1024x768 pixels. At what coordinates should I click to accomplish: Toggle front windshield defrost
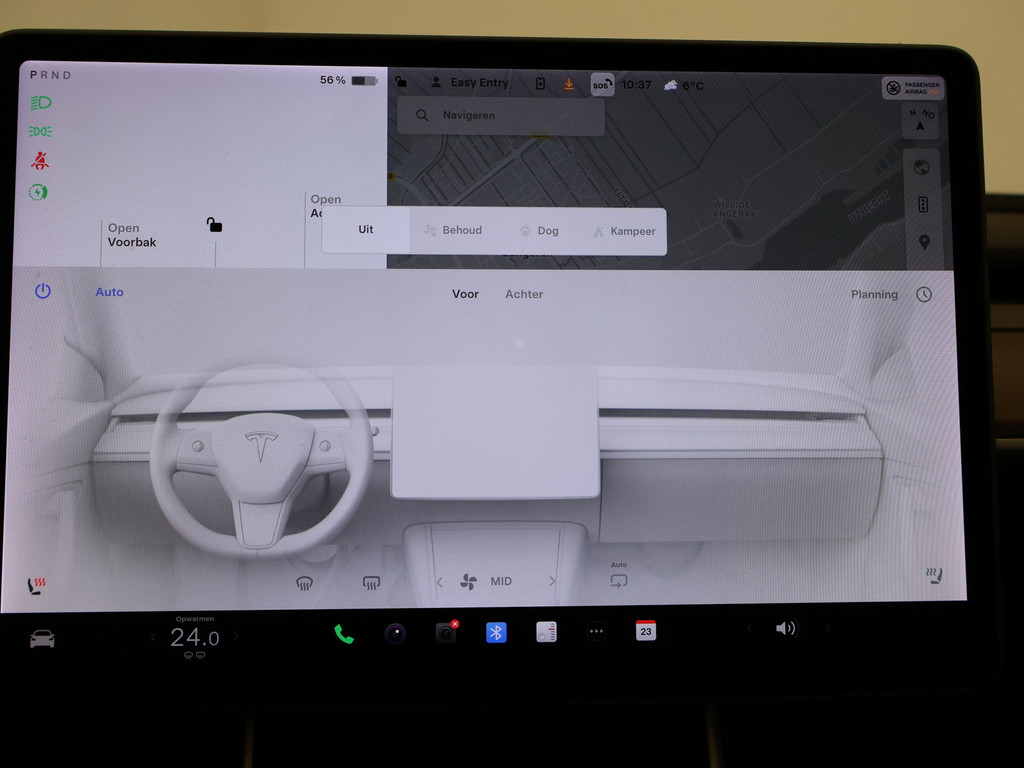(305, 583)
